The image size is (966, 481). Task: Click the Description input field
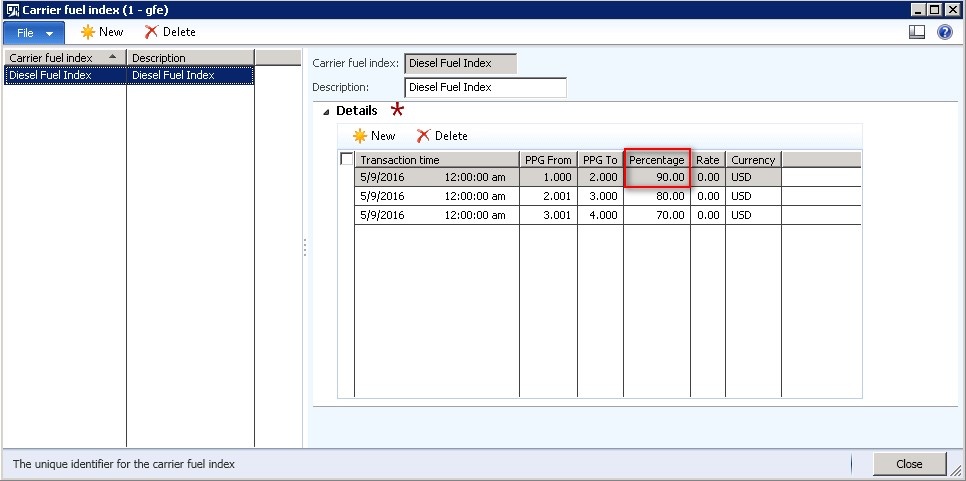(485, 87)
